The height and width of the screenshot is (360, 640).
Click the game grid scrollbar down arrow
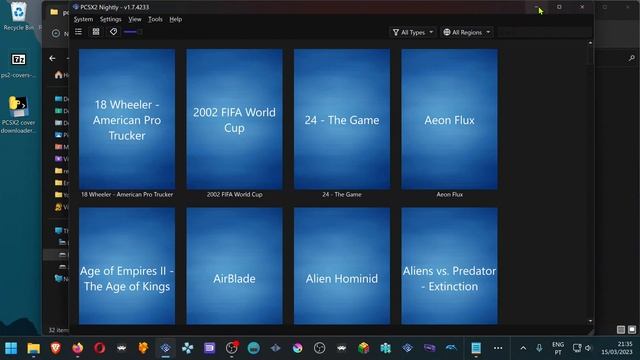tap(590, 322)
